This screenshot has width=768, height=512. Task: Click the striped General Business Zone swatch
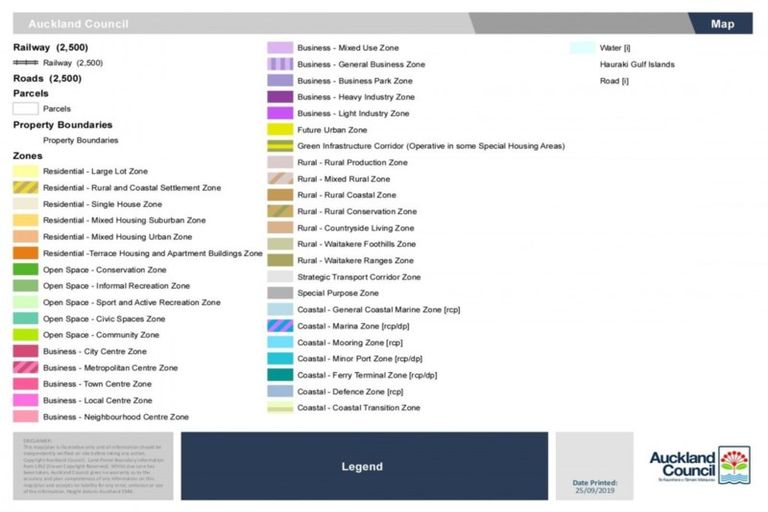pyautogui.click(x=280, y=64)
